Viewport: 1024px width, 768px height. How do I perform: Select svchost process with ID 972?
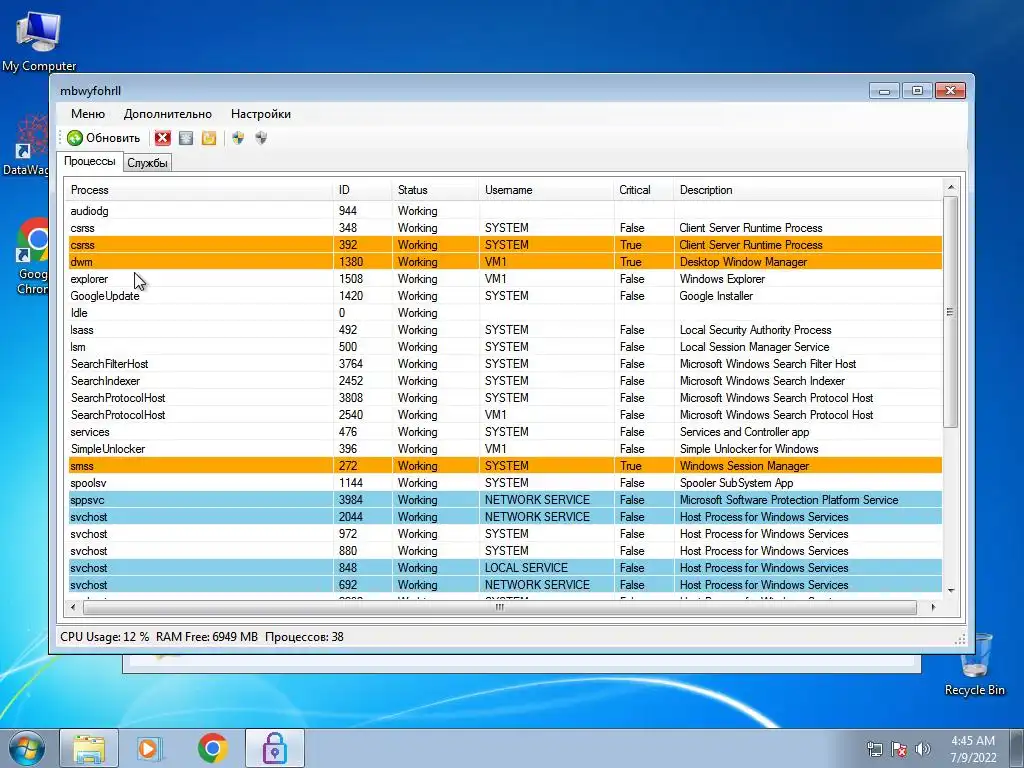(x=505, y=534)
